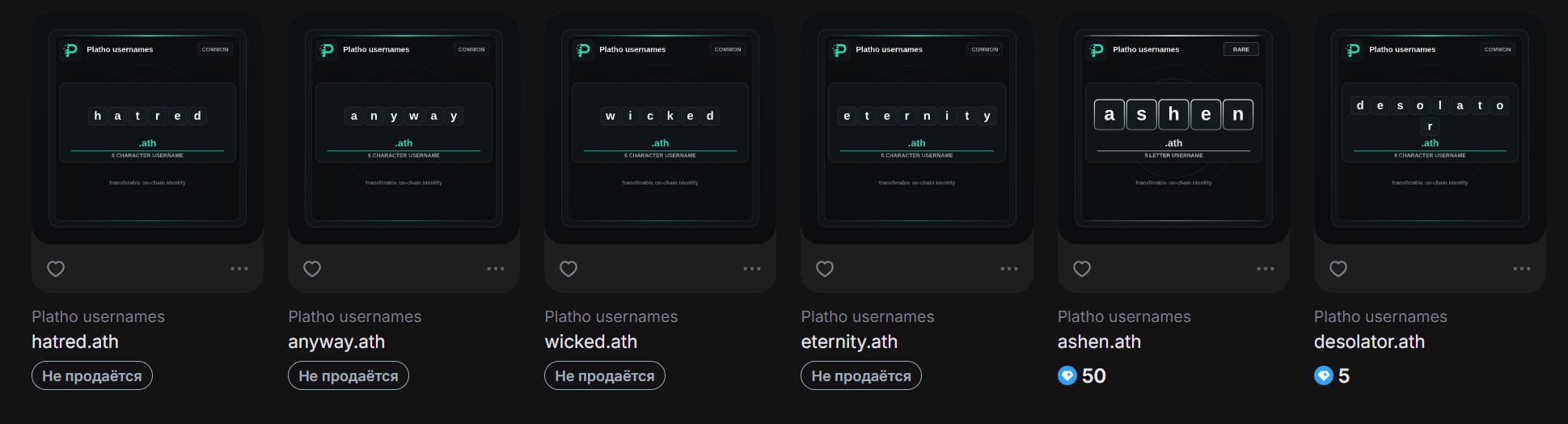Open the ellipsis menu under desolator.ath
Screen dimensions: 1568x424
[1522, 269]
